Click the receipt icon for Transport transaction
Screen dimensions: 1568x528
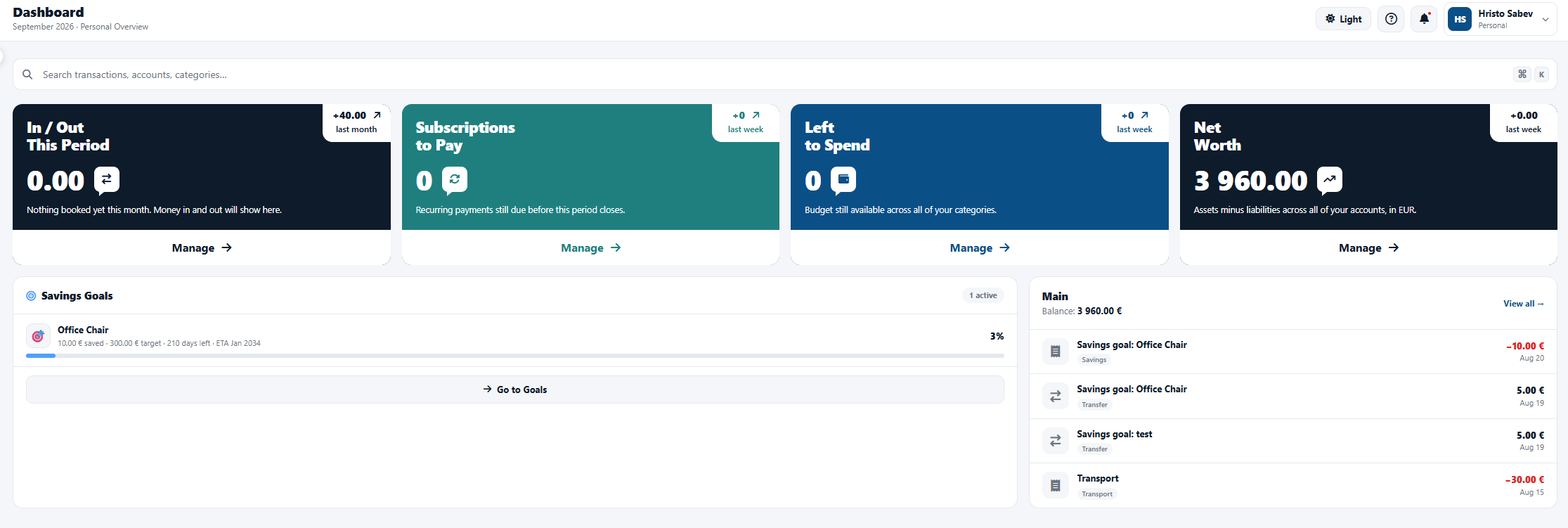[1056, 485]
